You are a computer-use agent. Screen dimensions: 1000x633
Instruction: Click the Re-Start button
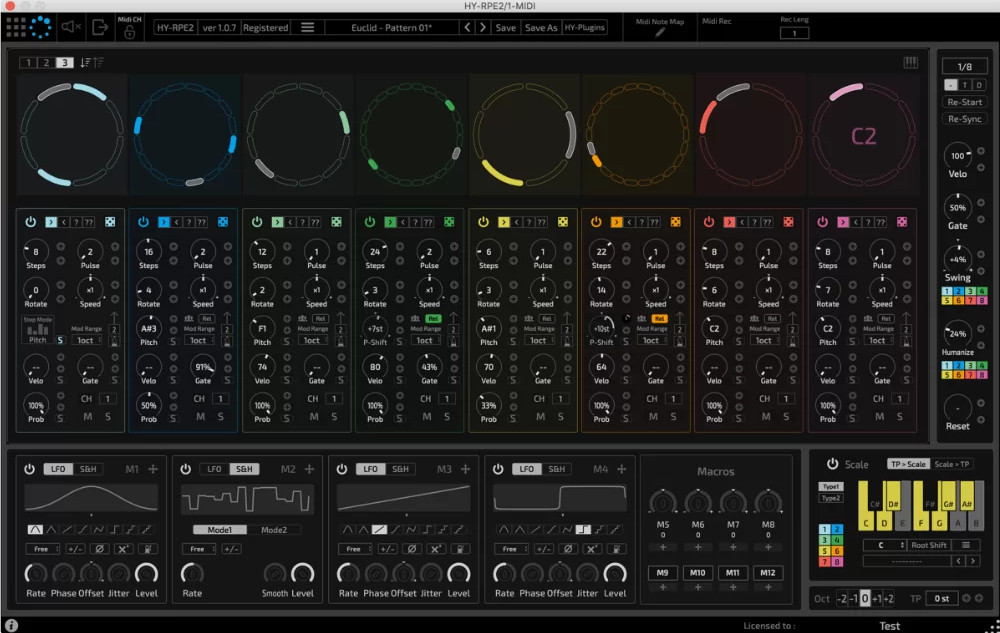pos(963,101)
